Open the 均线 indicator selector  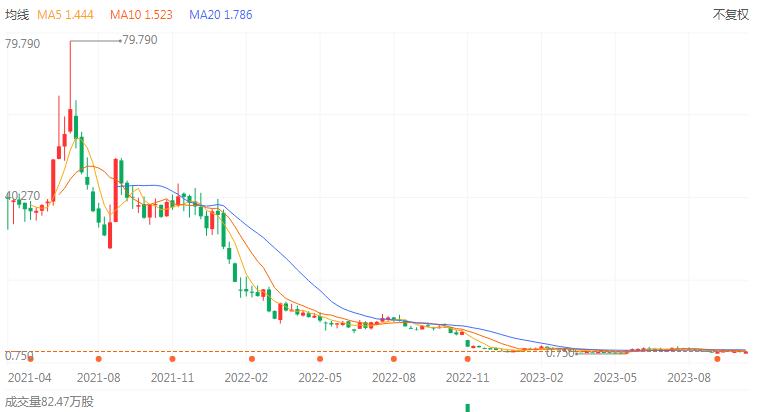coord(18,15)
